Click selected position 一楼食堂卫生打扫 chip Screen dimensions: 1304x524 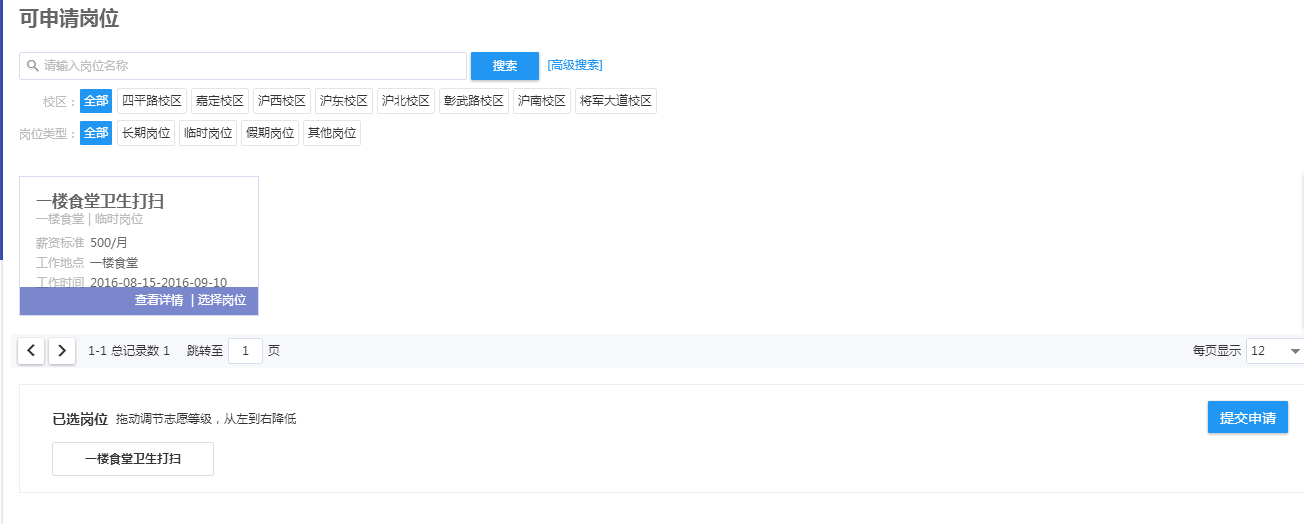[x=133, y=459]
